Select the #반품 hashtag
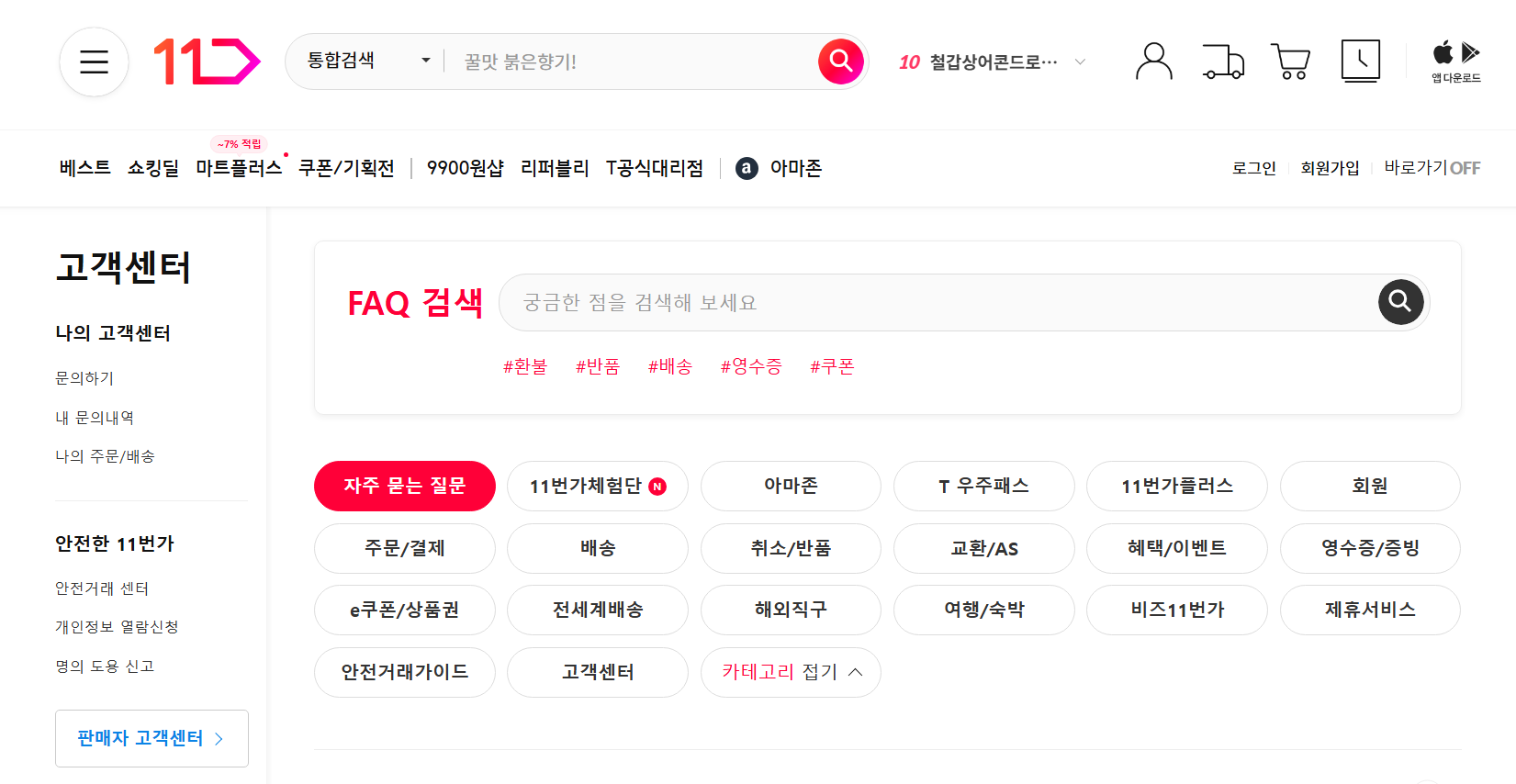 (598, 366)
